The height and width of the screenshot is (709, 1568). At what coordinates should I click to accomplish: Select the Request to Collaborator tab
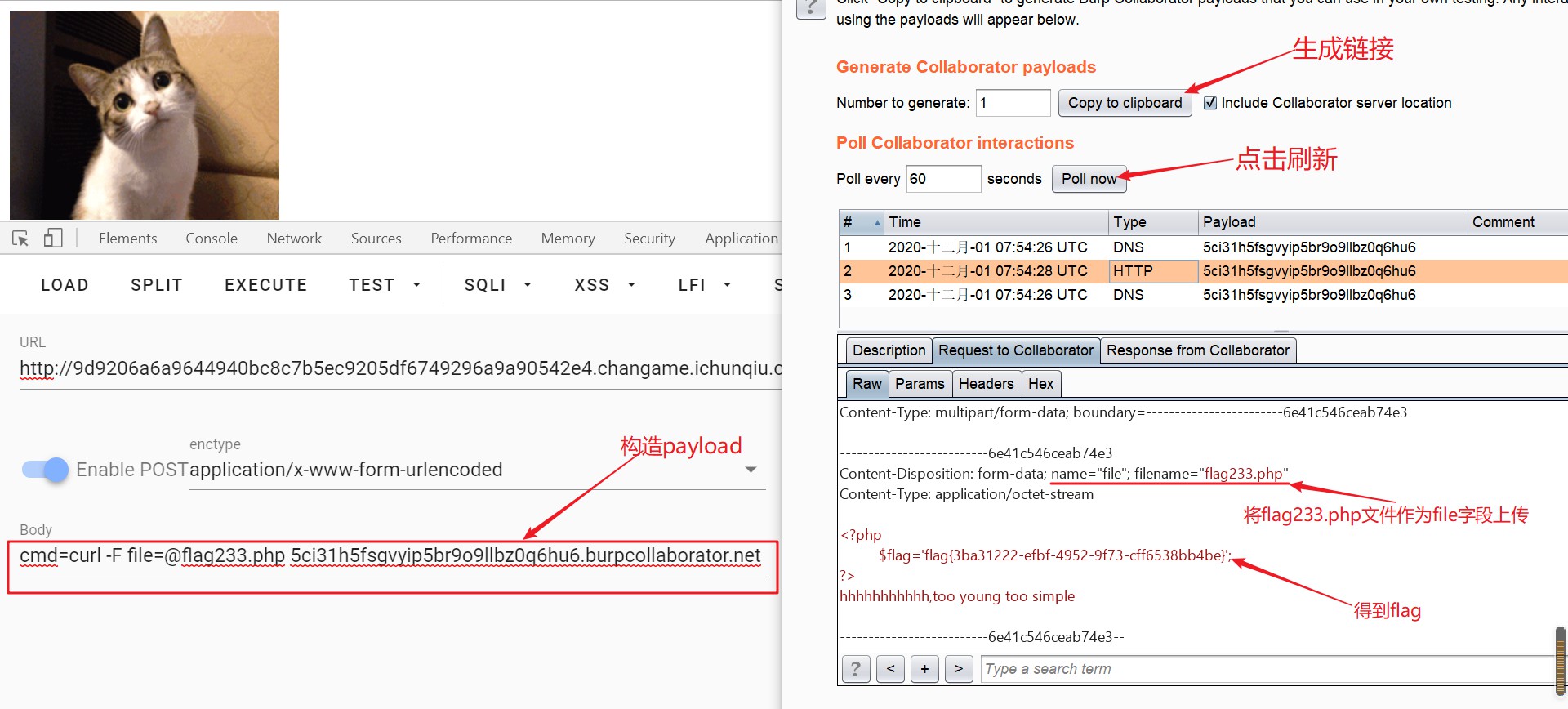click(x=1015, y=350)
